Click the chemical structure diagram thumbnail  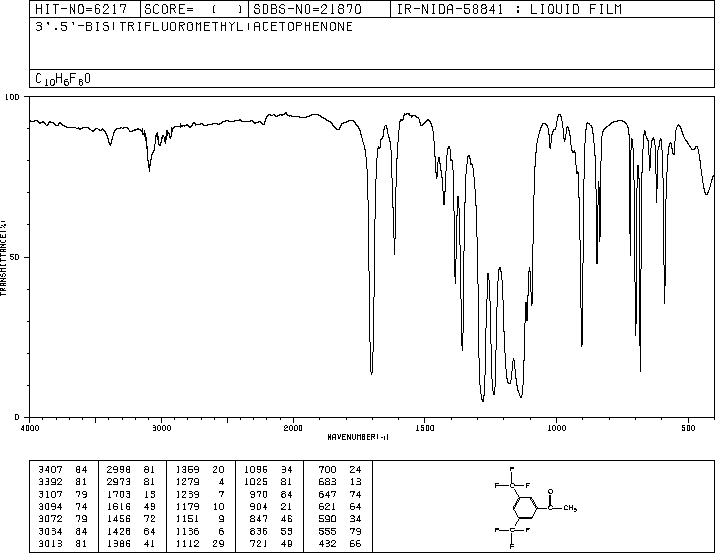536,507
